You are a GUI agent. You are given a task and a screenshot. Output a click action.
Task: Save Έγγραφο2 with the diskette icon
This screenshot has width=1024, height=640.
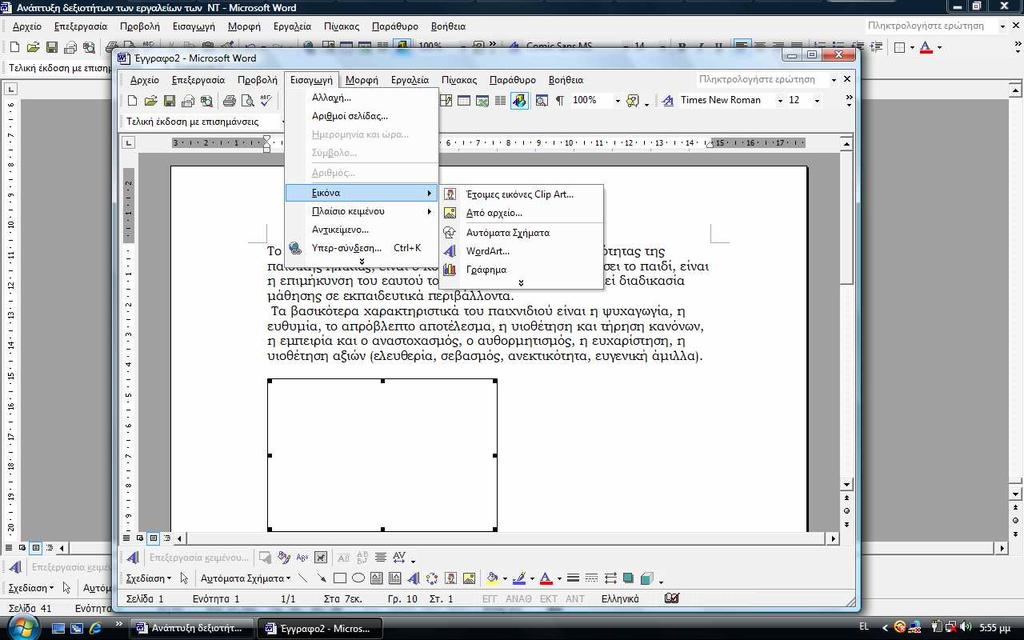pos(169,101)
